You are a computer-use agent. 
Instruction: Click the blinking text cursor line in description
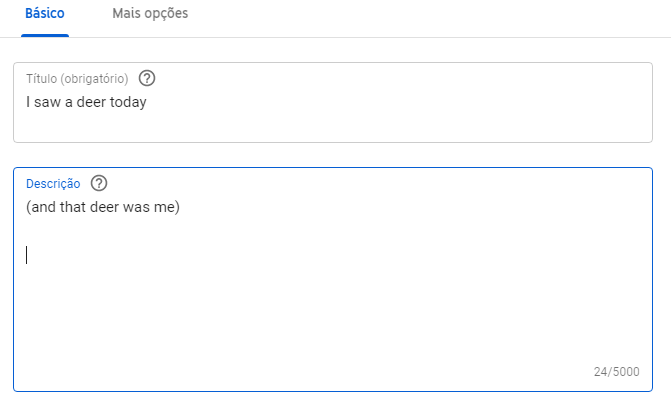pos(27,255)
